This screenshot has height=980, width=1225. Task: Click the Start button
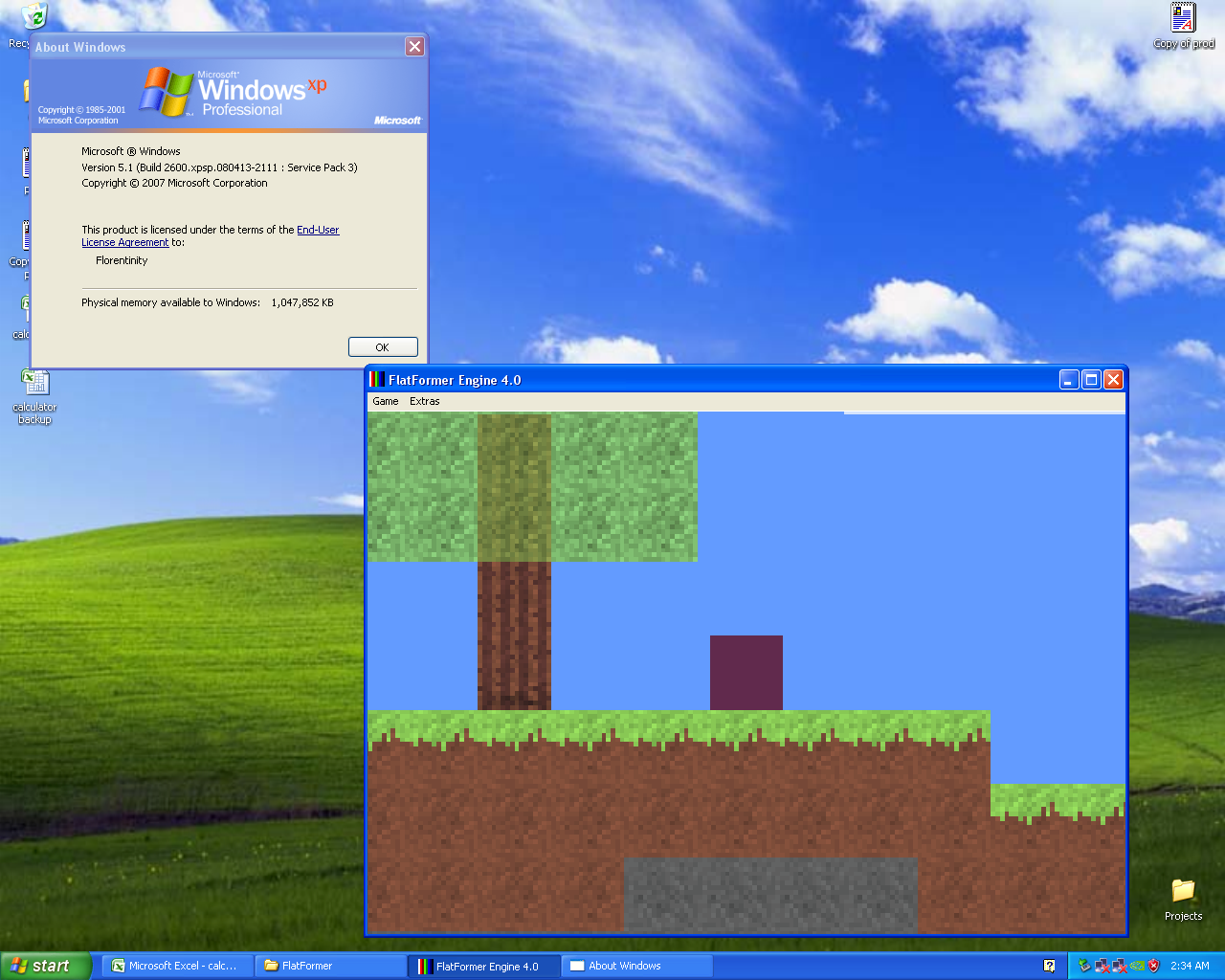coord(46,966)
